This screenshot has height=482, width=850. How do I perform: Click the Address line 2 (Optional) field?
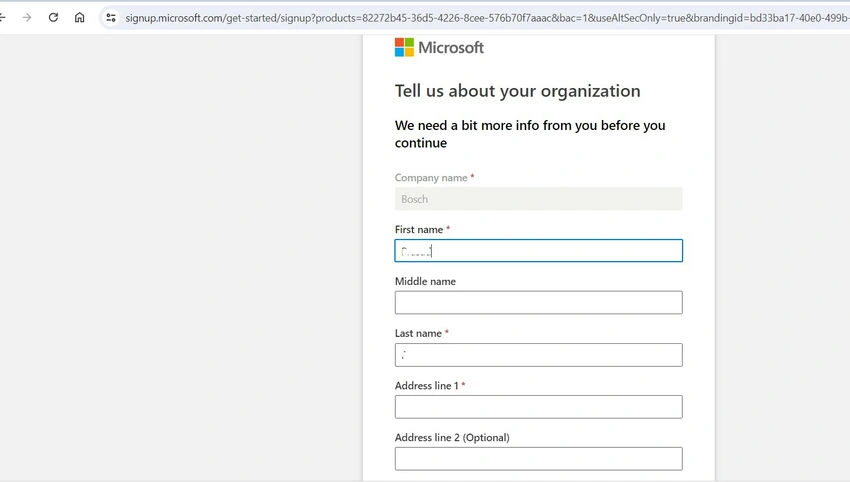tap(538, 459)
